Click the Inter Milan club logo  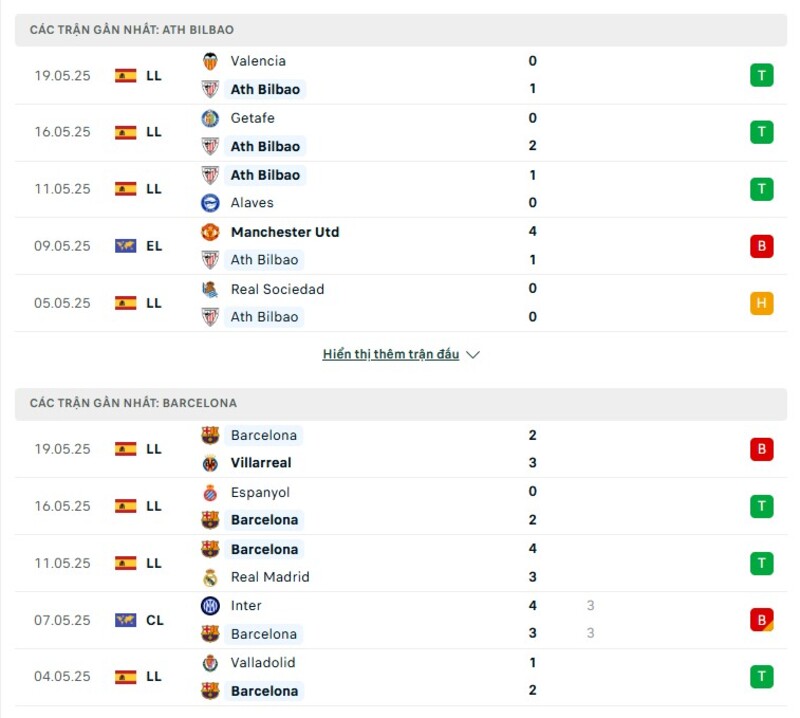click(210, 606)
